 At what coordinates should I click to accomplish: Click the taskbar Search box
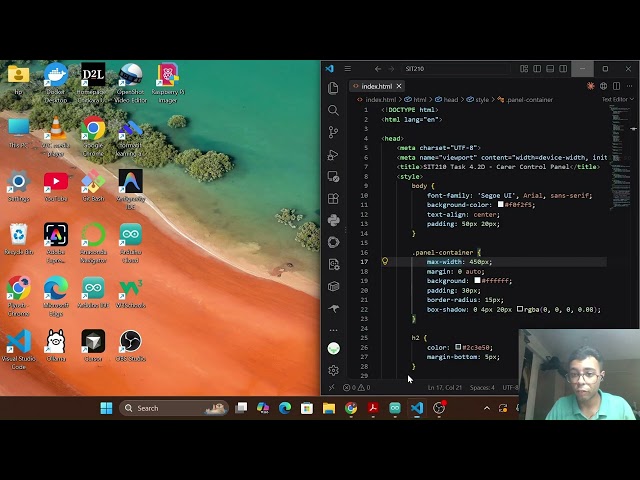click(x=174, y=408)
